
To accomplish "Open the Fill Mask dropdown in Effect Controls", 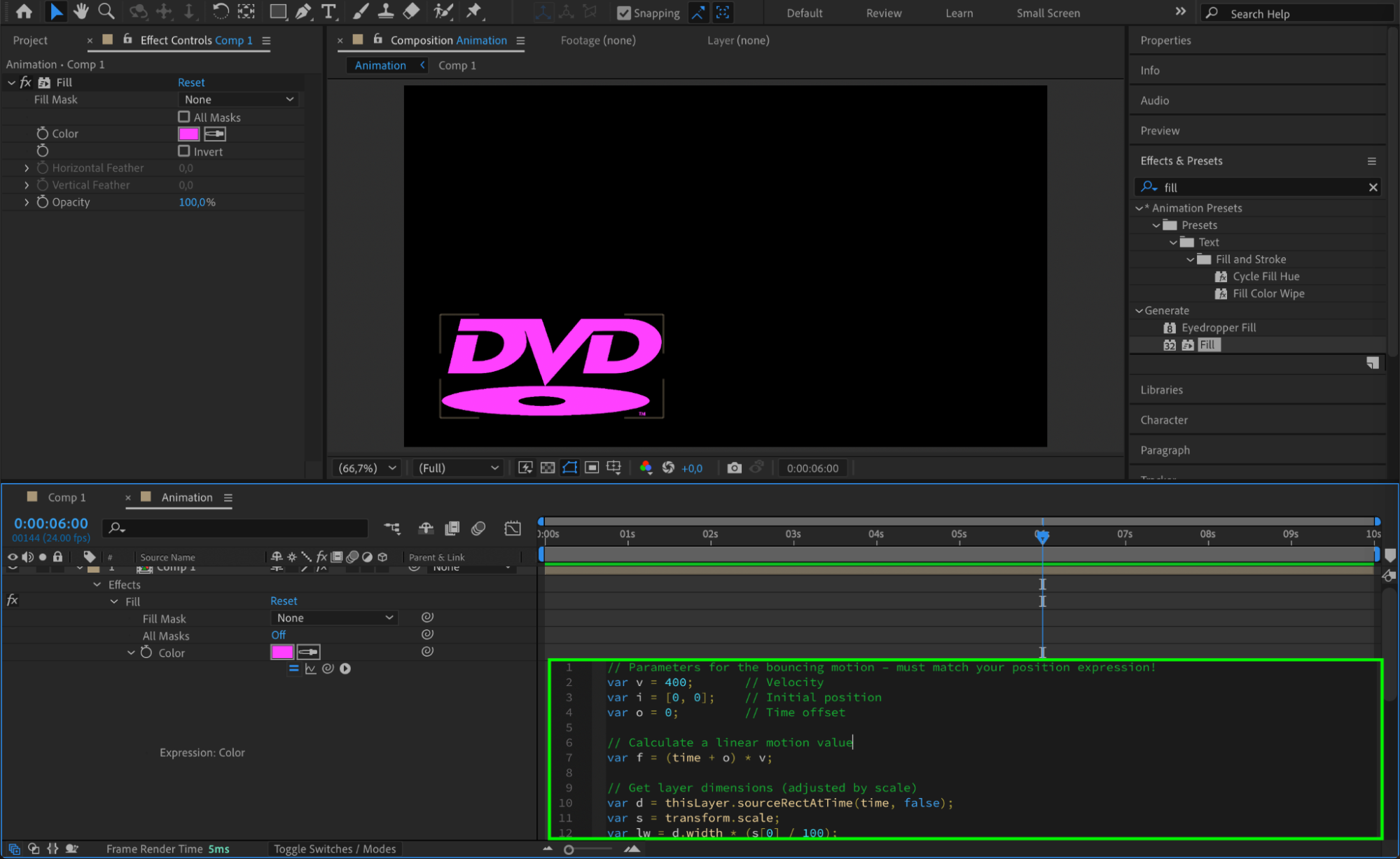I will 239,99.
